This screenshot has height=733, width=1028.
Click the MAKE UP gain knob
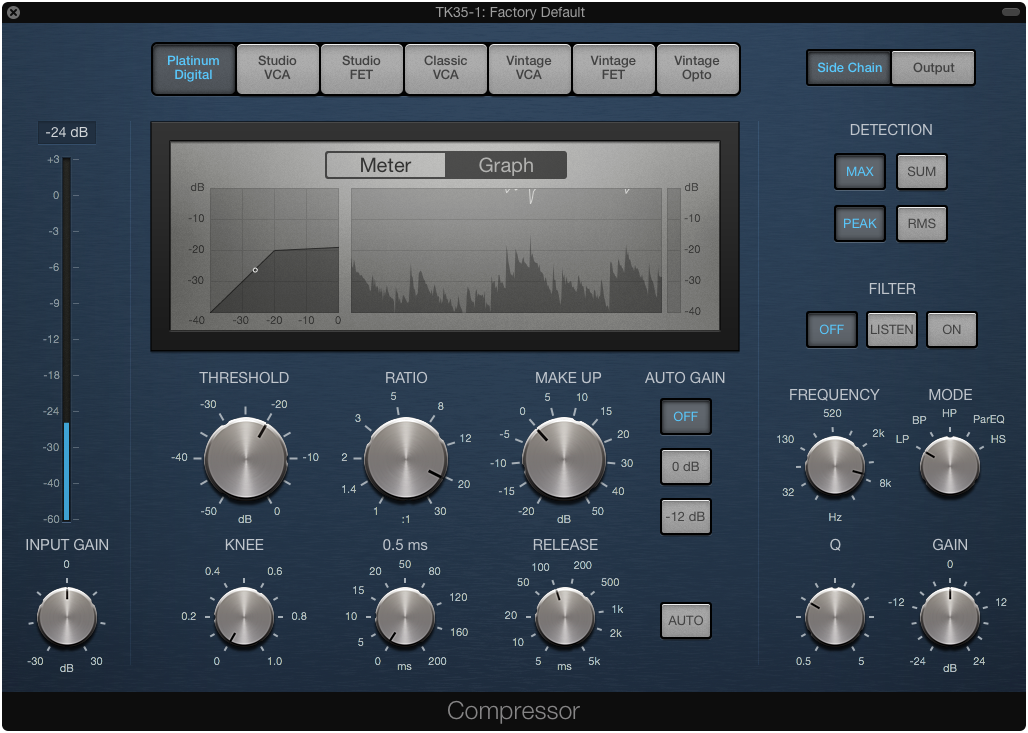[564, 458]
